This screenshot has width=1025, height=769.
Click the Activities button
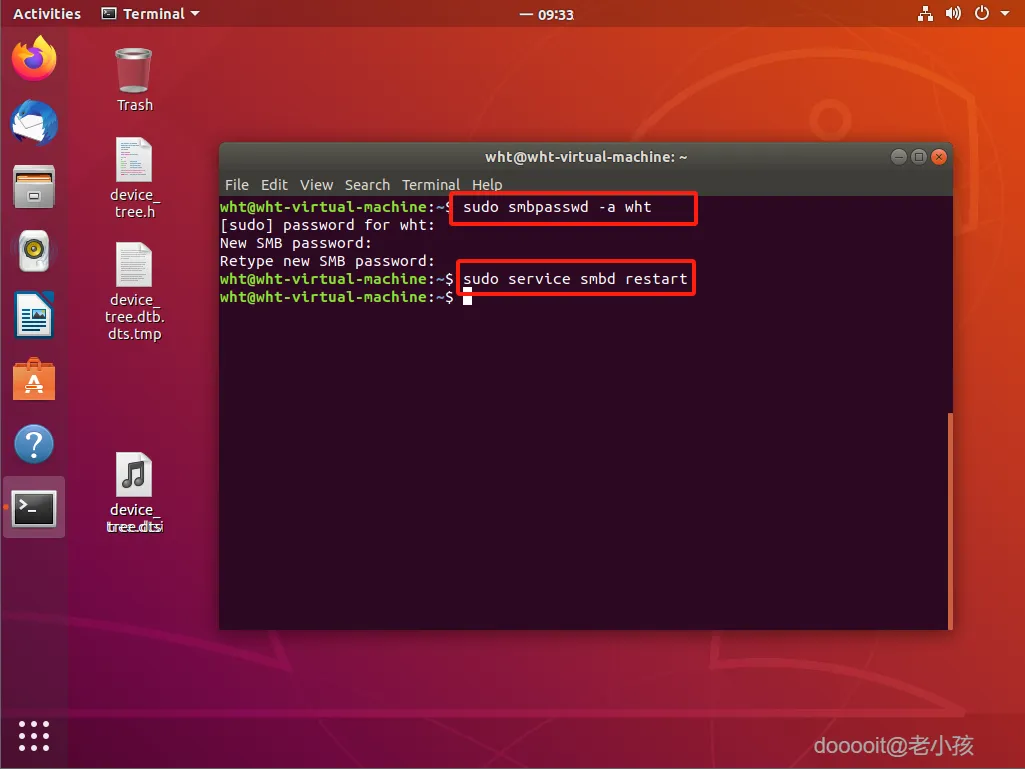(x=47, y=14)
